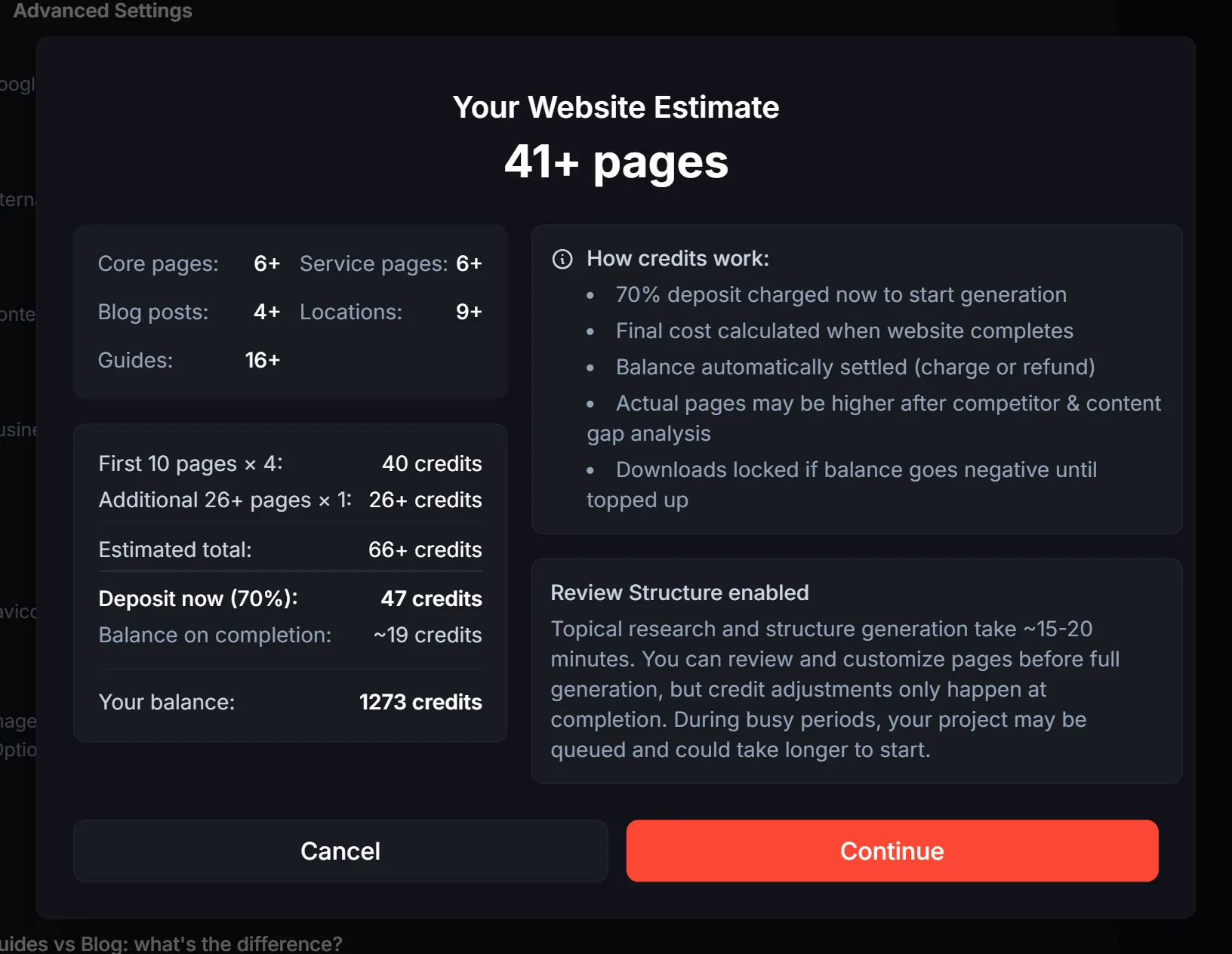The height and width of the screenshot is (954, 1232).
Task: Click the Continue button
Action: [x=892, y=851]
